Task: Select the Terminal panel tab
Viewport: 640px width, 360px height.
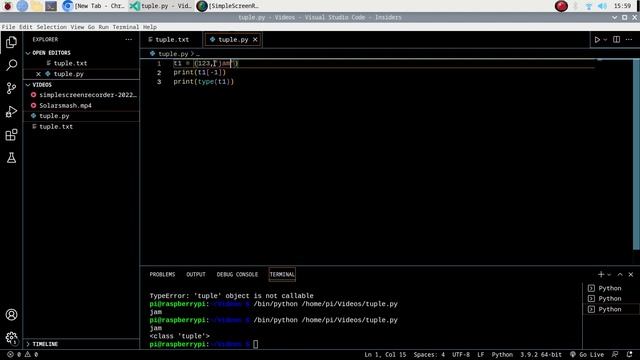Action: coord(282,275)
